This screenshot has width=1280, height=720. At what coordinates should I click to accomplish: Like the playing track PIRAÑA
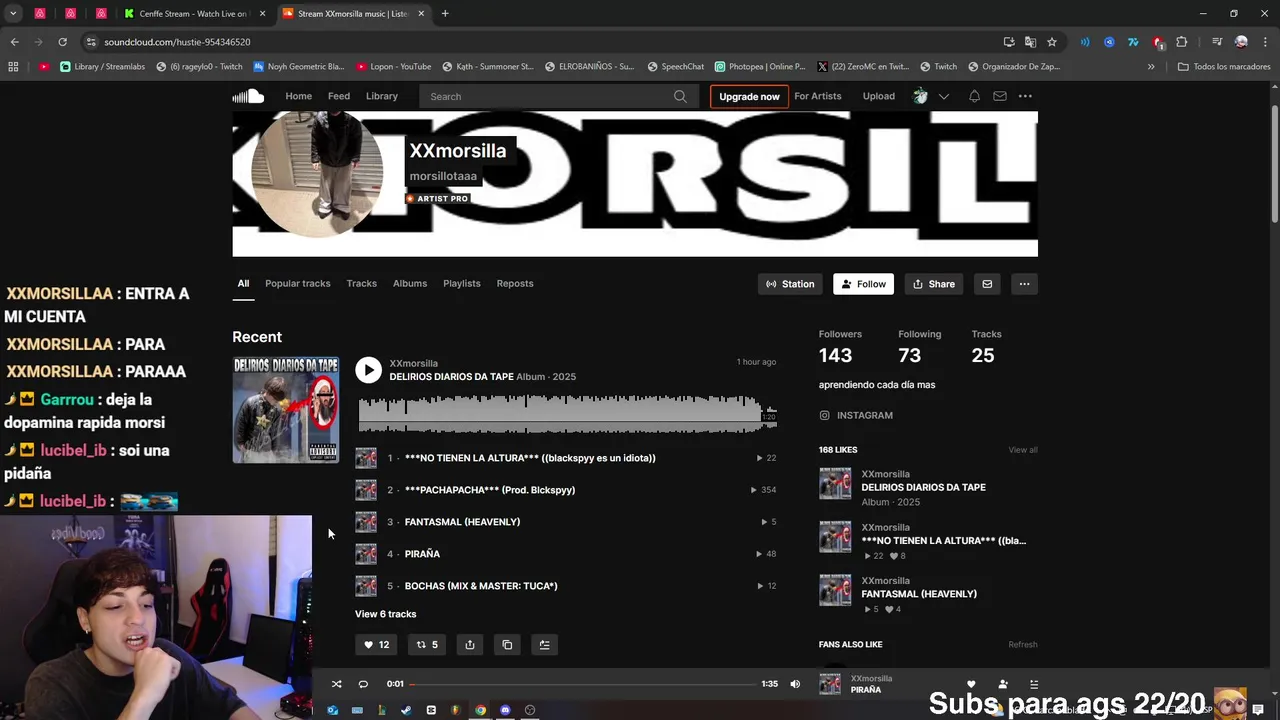pos(971,684)
